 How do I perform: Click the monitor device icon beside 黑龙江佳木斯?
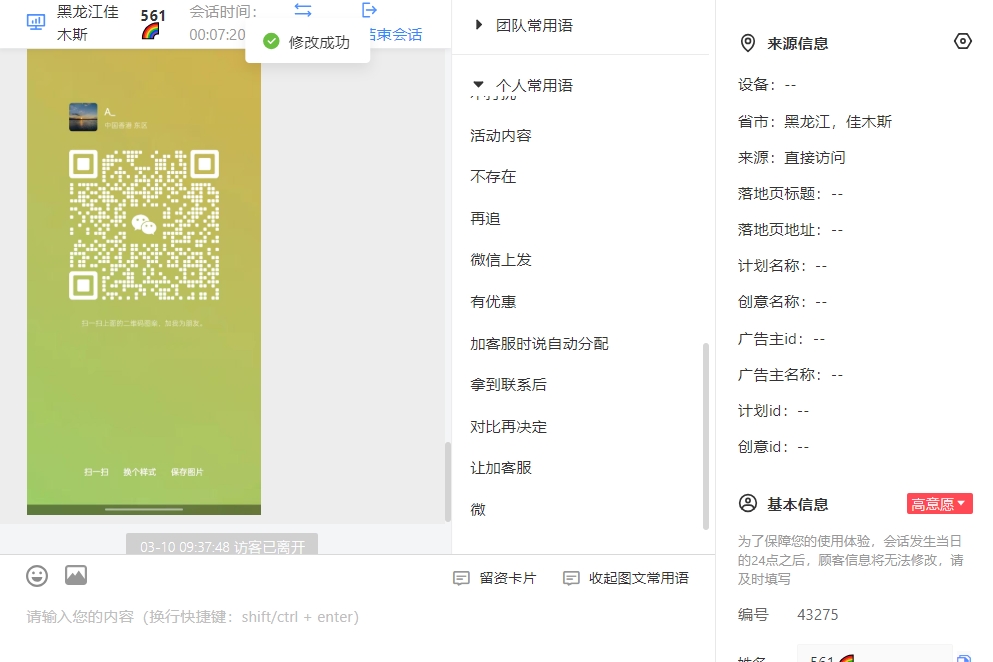(35, 22)
